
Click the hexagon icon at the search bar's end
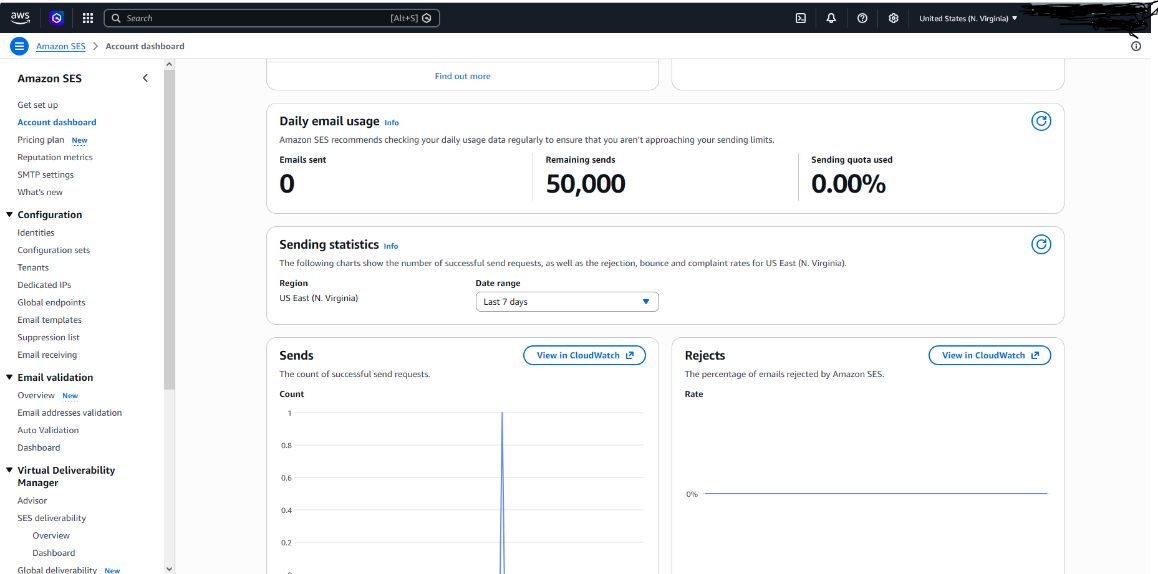click(426, 18)
